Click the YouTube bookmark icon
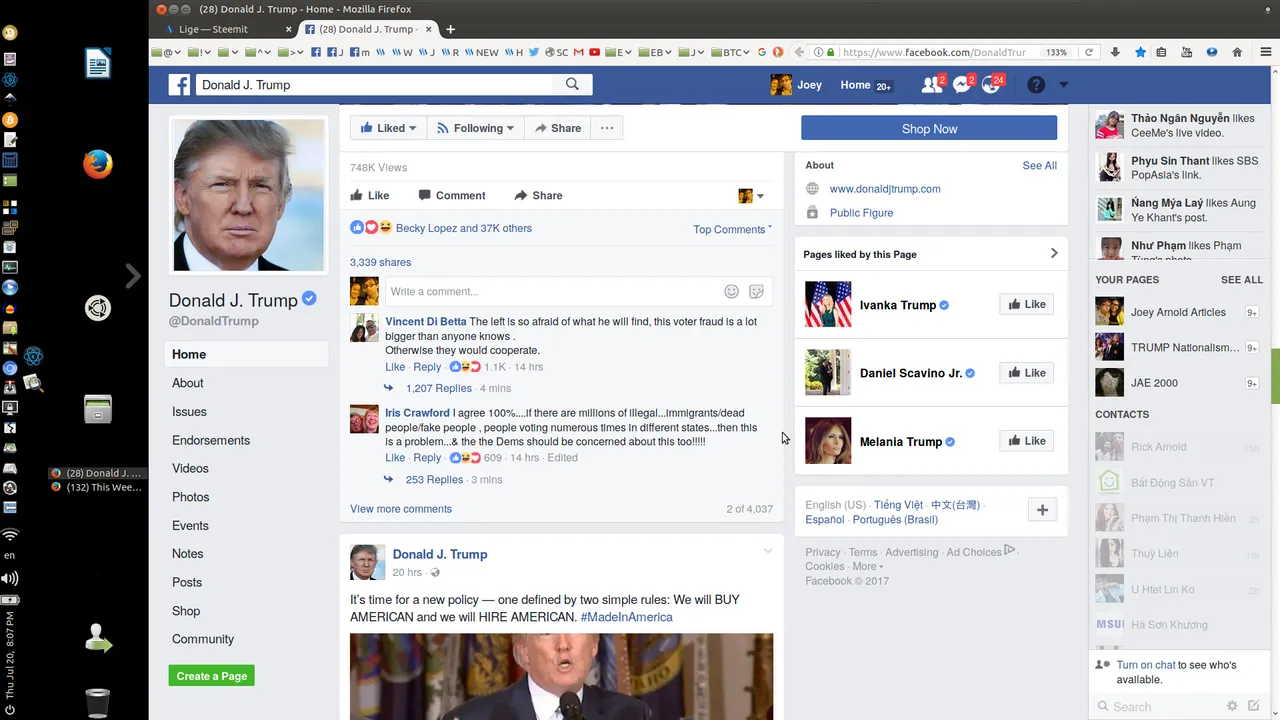Image resolution: width=1280 pixels, height=720 pixels. pyautogui.click(x=595, y=52)
